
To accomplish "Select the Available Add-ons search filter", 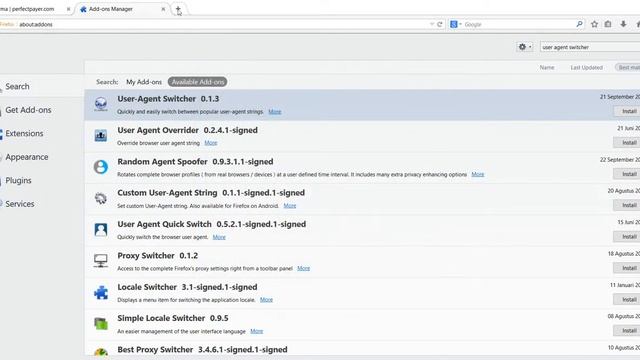I will 198,82.
